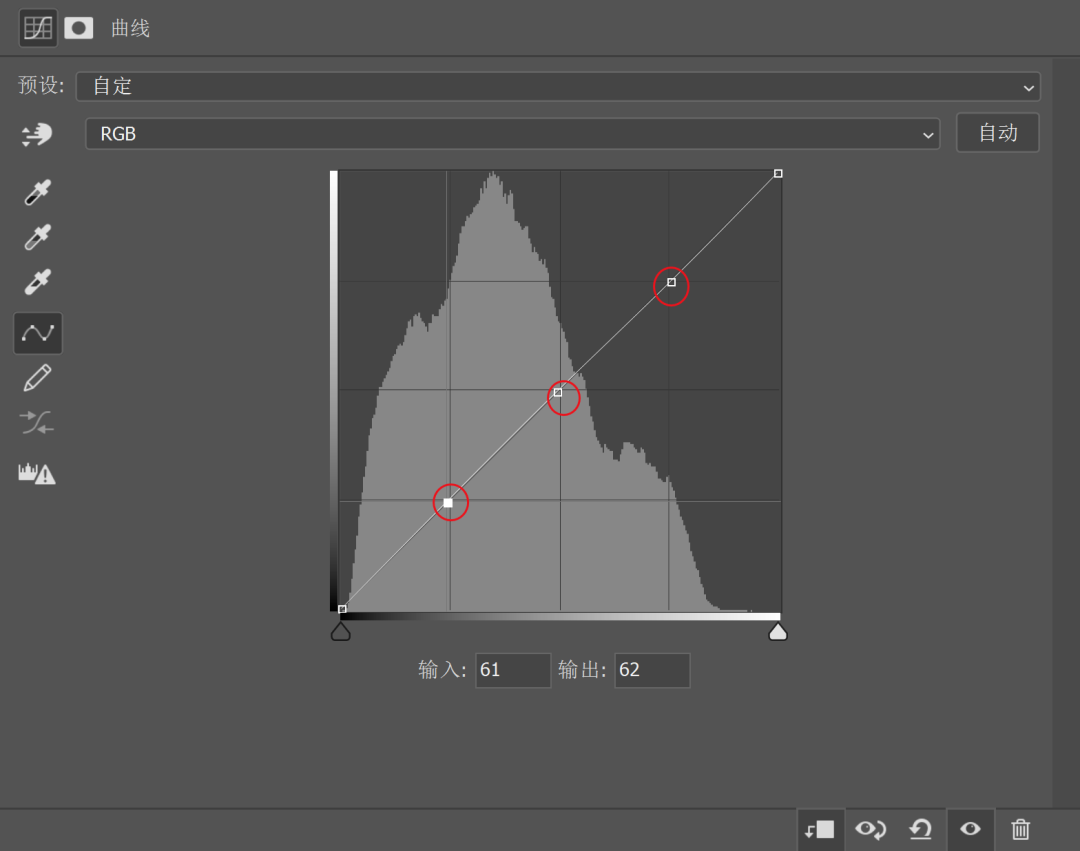The height and width of the screenshot is (851, 1080).
Task: Toggle clip adjustment to layer below
Action: 820,829
